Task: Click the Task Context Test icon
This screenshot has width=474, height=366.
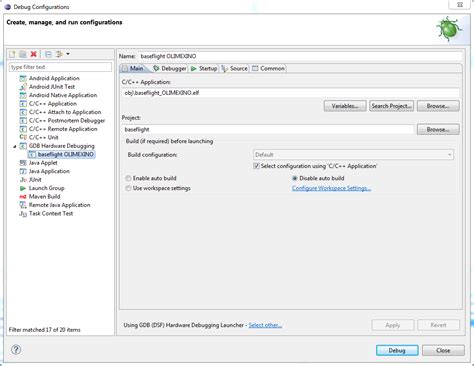Action: tap(23, 214)
